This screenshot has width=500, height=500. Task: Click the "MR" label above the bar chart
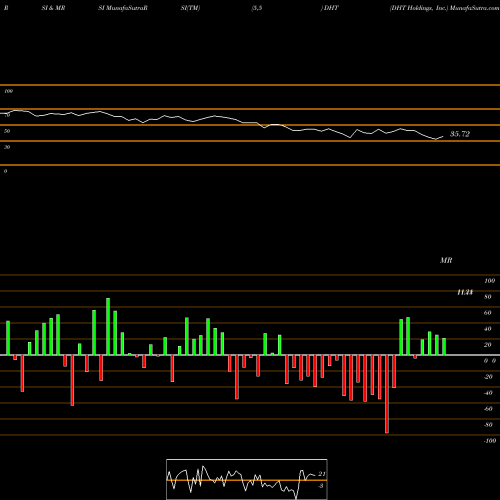tap(446, 260)
